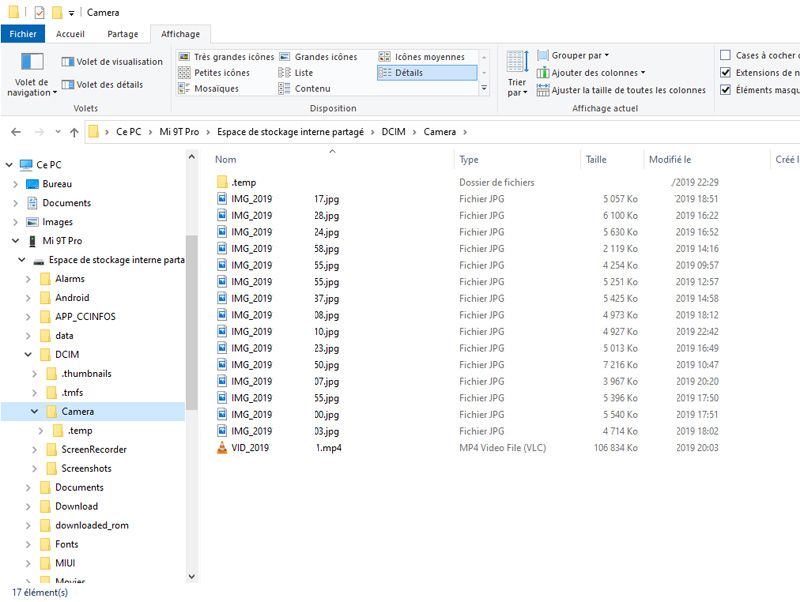Click the back navigation arrow
Image resolution: width=800 pixels, height=602 pixels.
tap(16, 132)
